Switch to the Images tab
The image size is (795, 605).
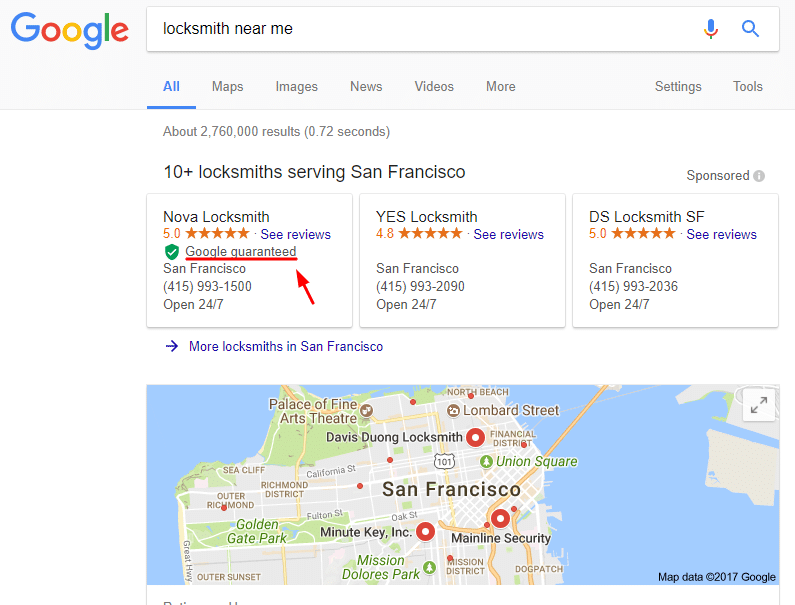coord(297,87)
